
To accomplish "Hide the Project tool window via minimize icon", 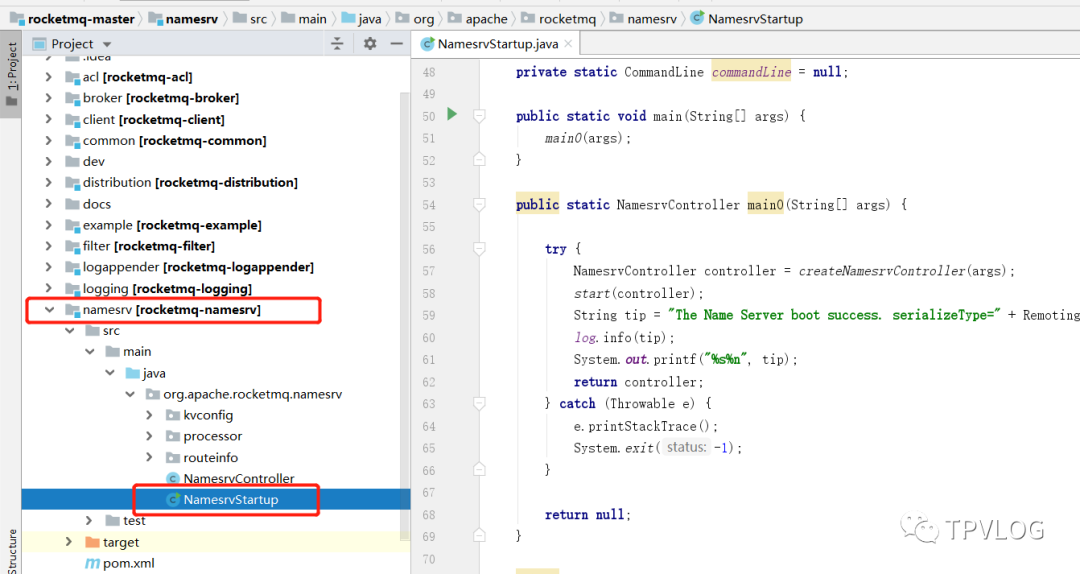I will tap(396, 43).
